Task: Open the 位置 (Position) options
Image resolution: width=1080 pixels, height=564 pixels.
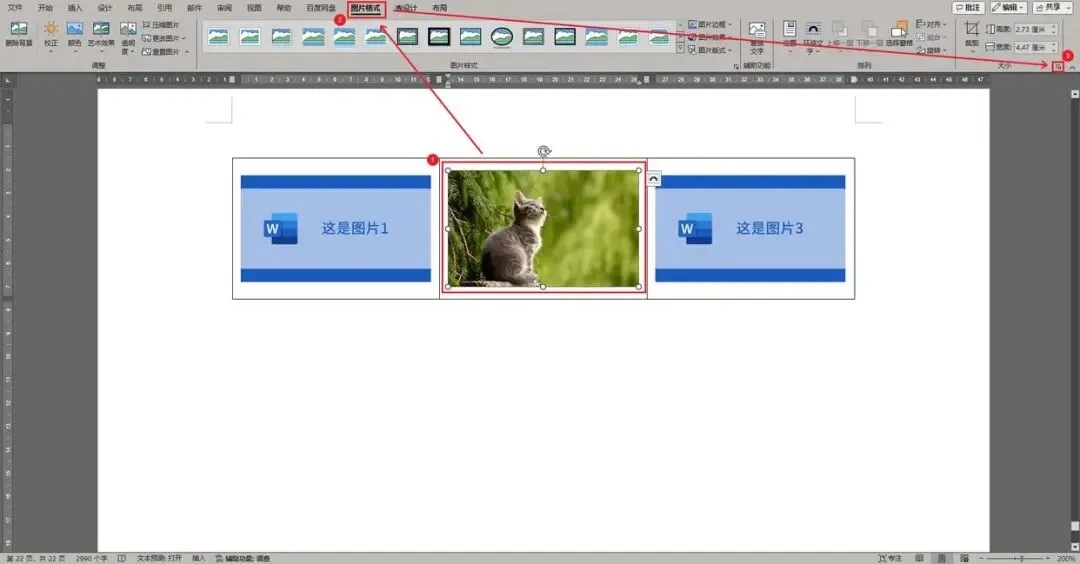Action: [x=789, y=38]
